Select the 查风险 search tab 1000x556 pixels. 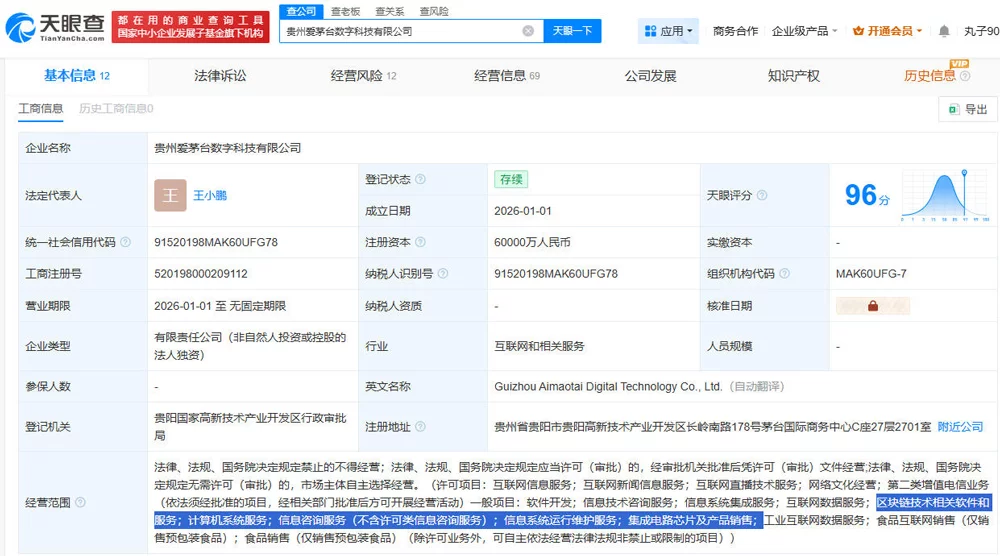coord(434,11)
